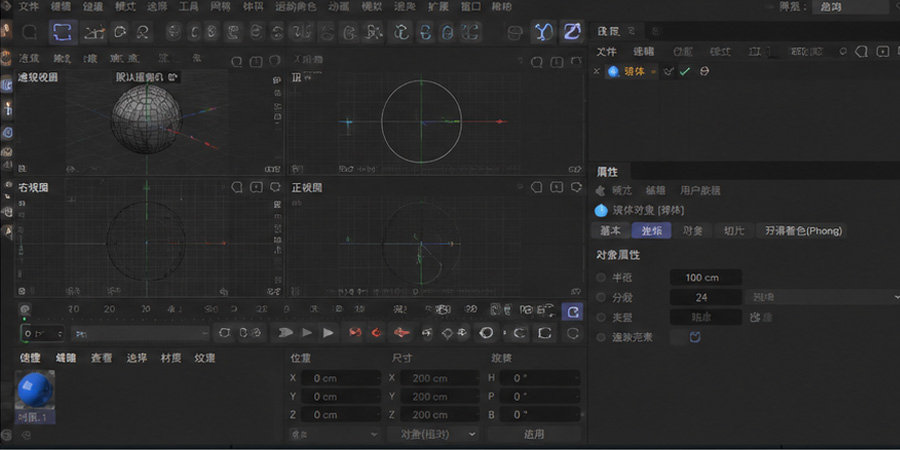Viewport: 900px width, 450px height.
Task: Click the maximize icon of 右视图 viewport
Action: (x=275, y=187)
